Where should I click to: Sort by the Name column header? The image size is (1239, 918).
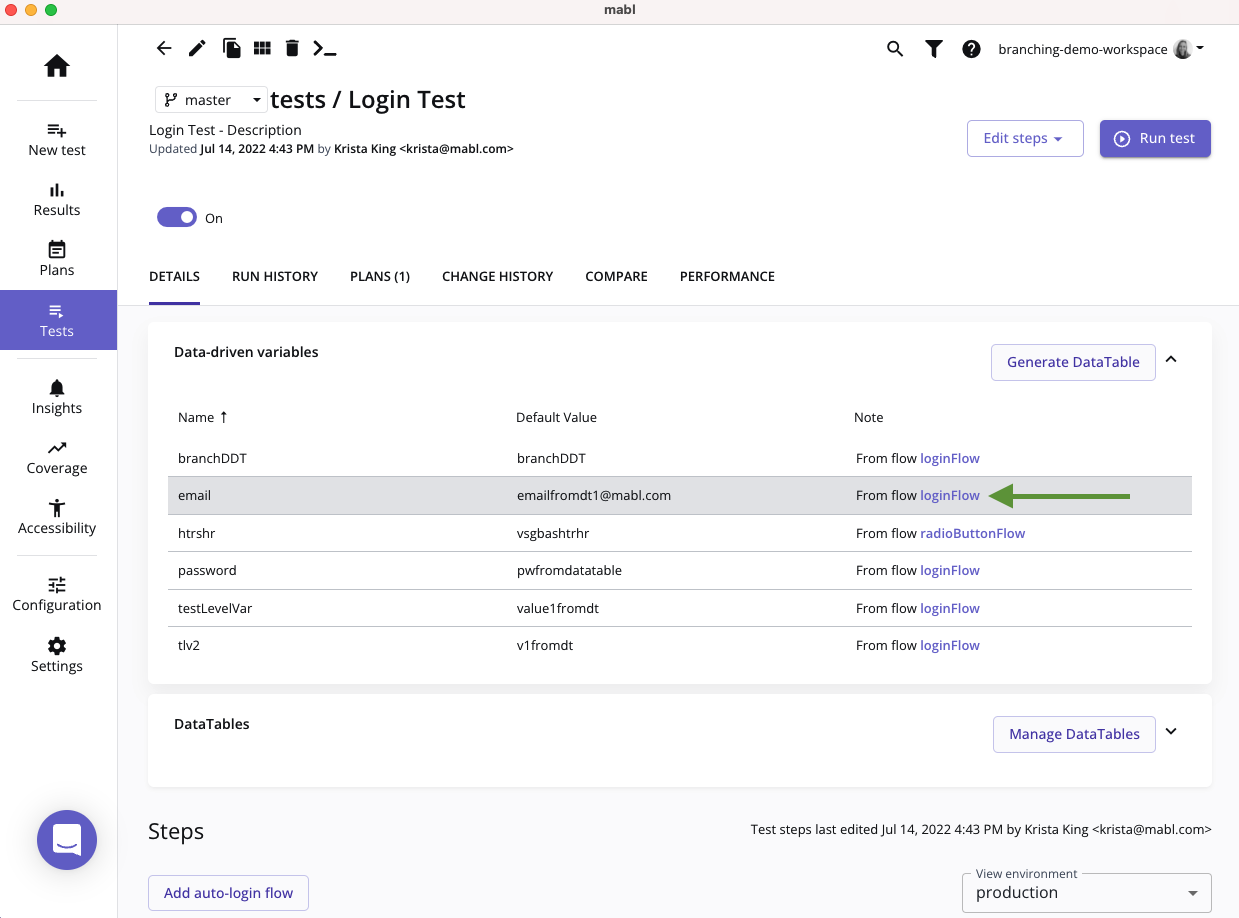tap(203, 417)
